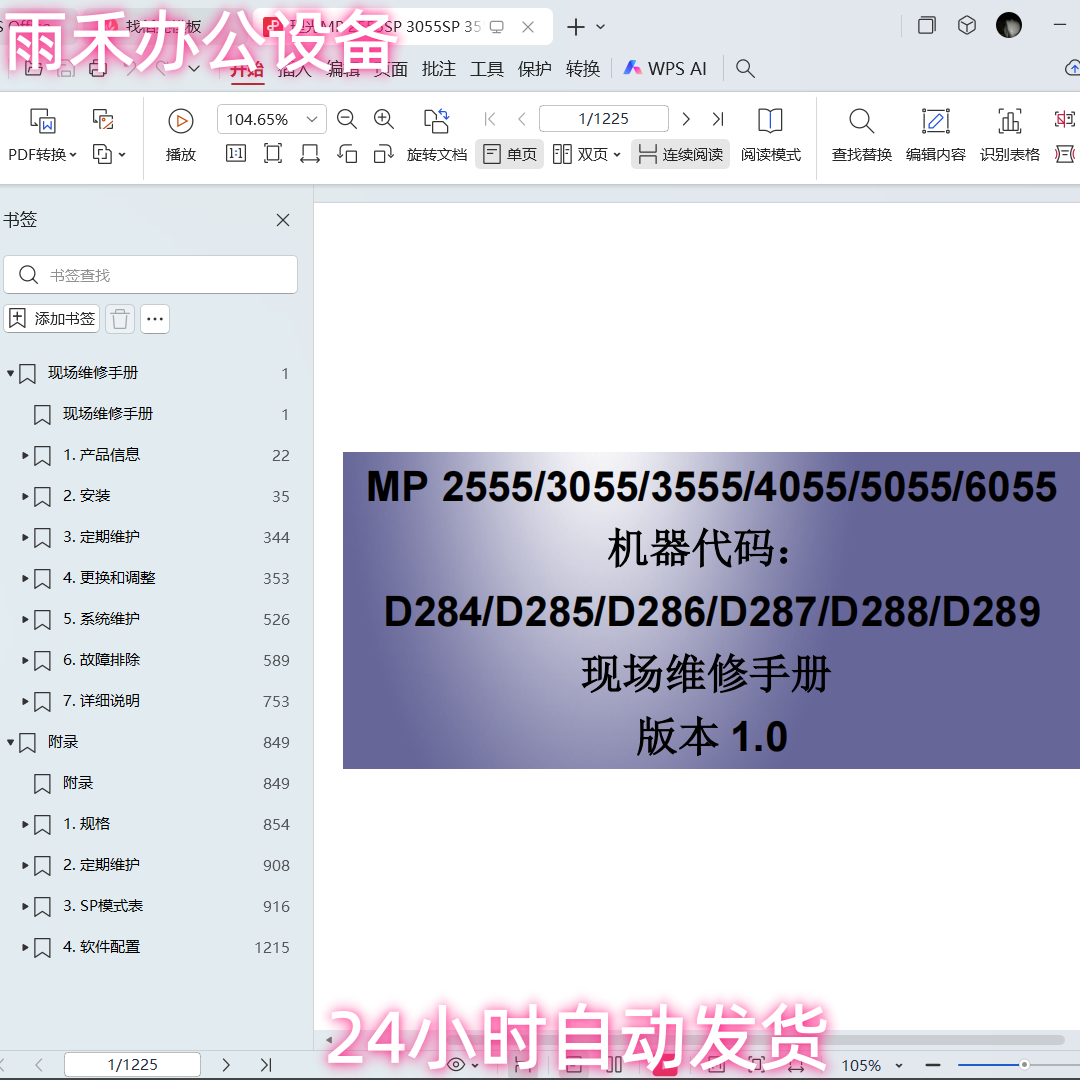Go to next page arrow in toolbar
Screen dimensions: 1080x1080
(x=685, y=119)
